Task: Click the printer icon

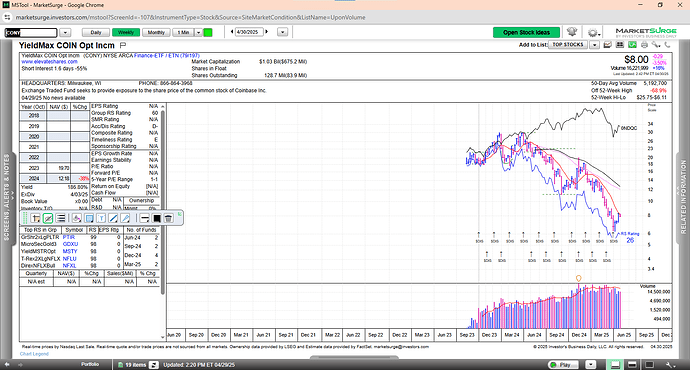Action: coord(644,45)
